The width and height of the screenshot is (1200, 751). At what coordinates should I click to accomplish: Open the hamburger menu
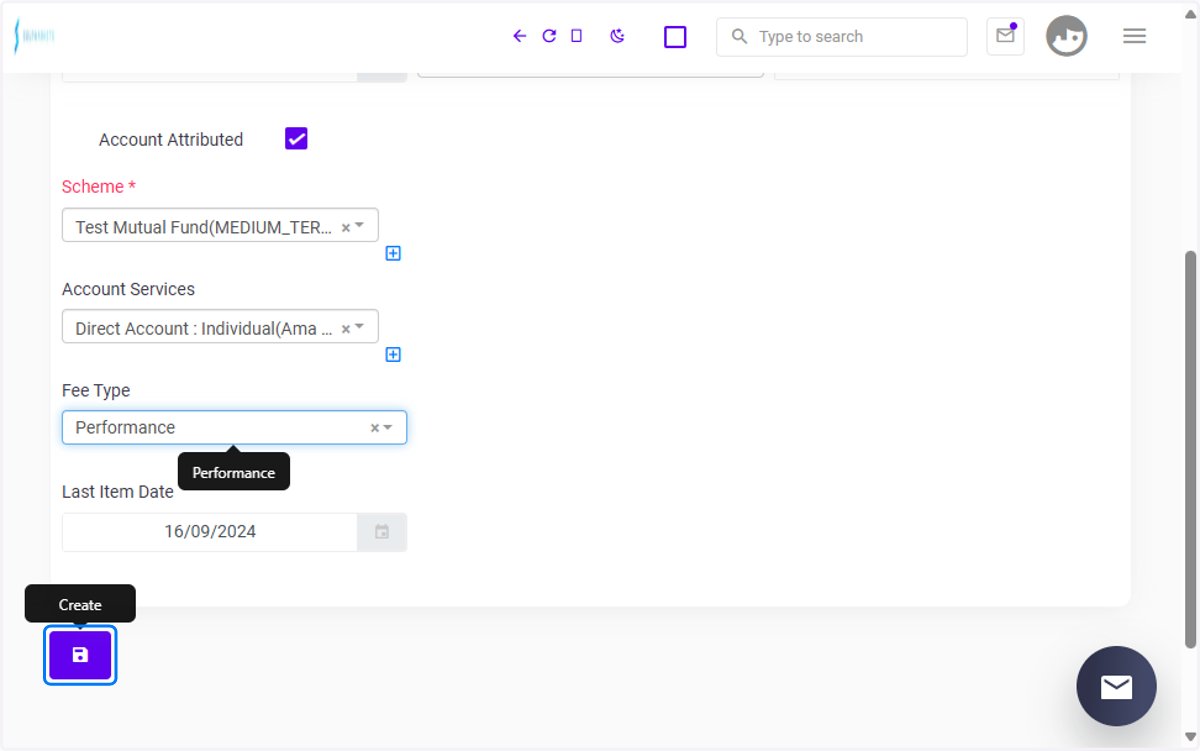(x=1134, y=36)
